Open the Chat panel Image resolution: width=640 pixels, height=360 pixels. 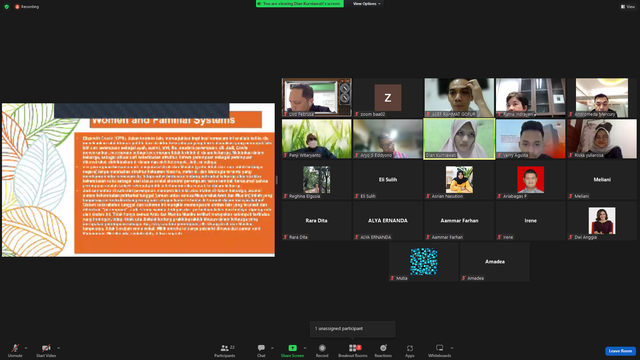pos(261,350)
